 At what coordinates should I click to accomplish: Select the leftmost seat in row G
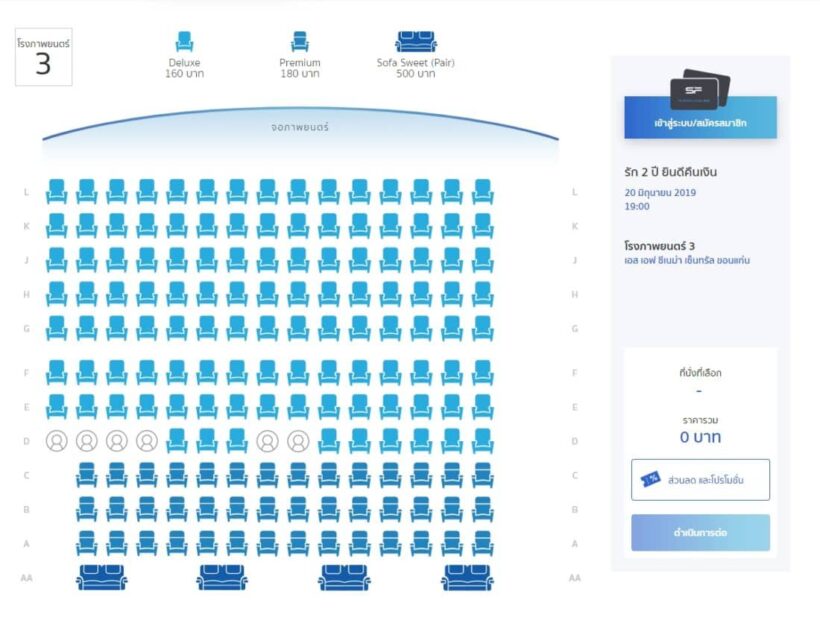coord(56,327)
